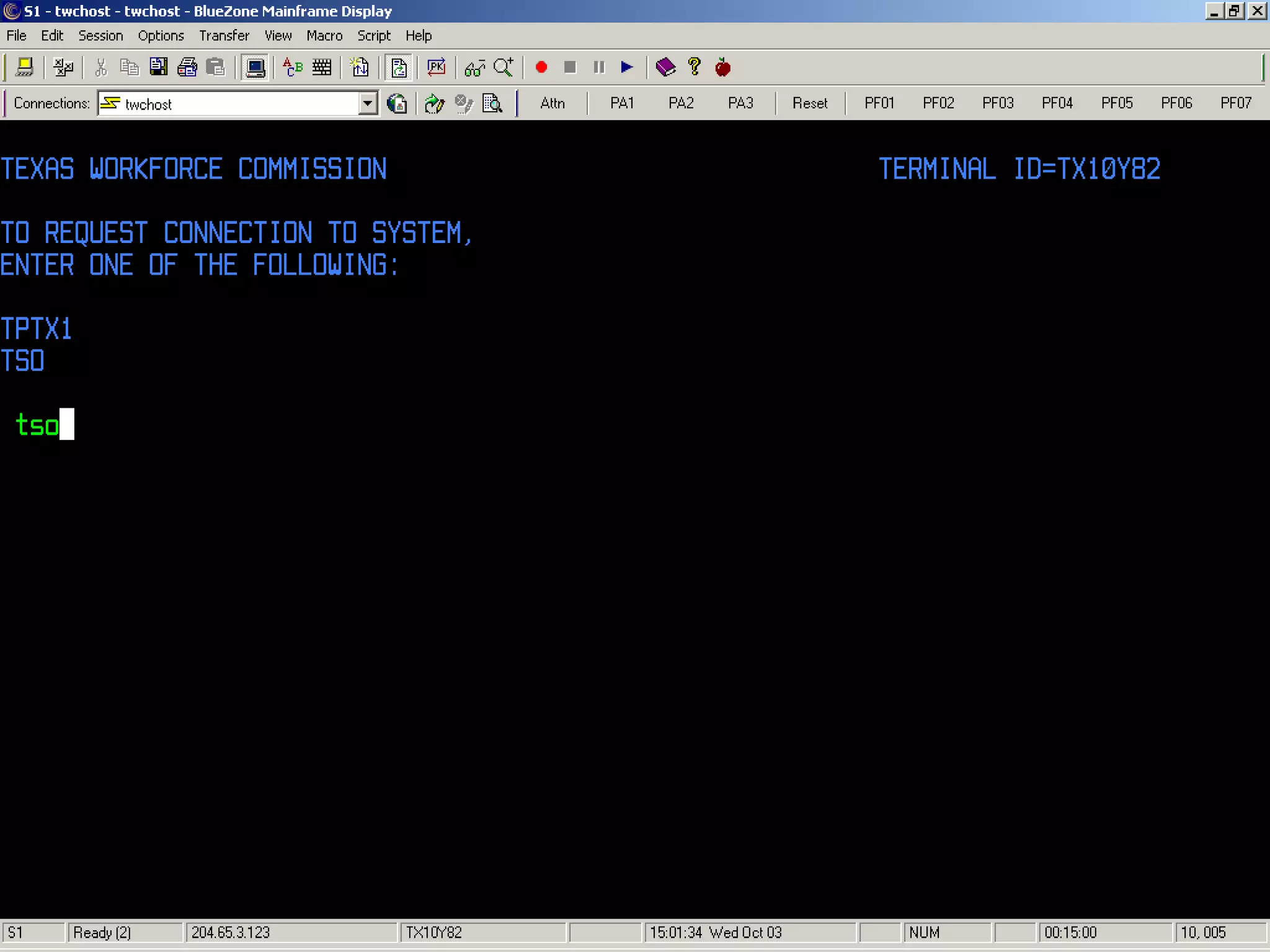Toggle the display session monitor icon
This screenshot has width=1270, height=952.
[255, 67]
